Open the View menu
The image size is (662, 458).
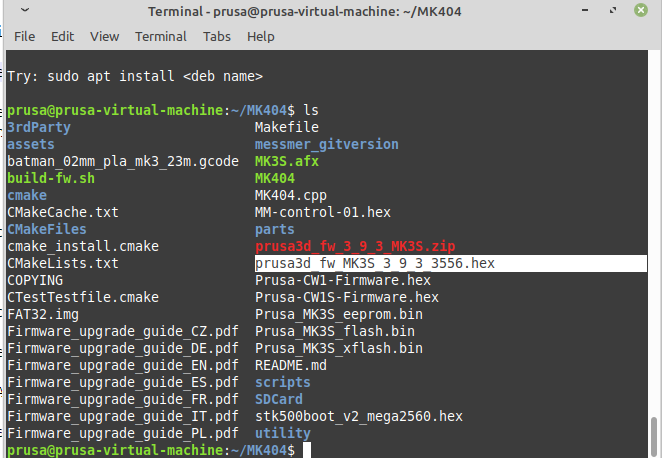[104, 36]
